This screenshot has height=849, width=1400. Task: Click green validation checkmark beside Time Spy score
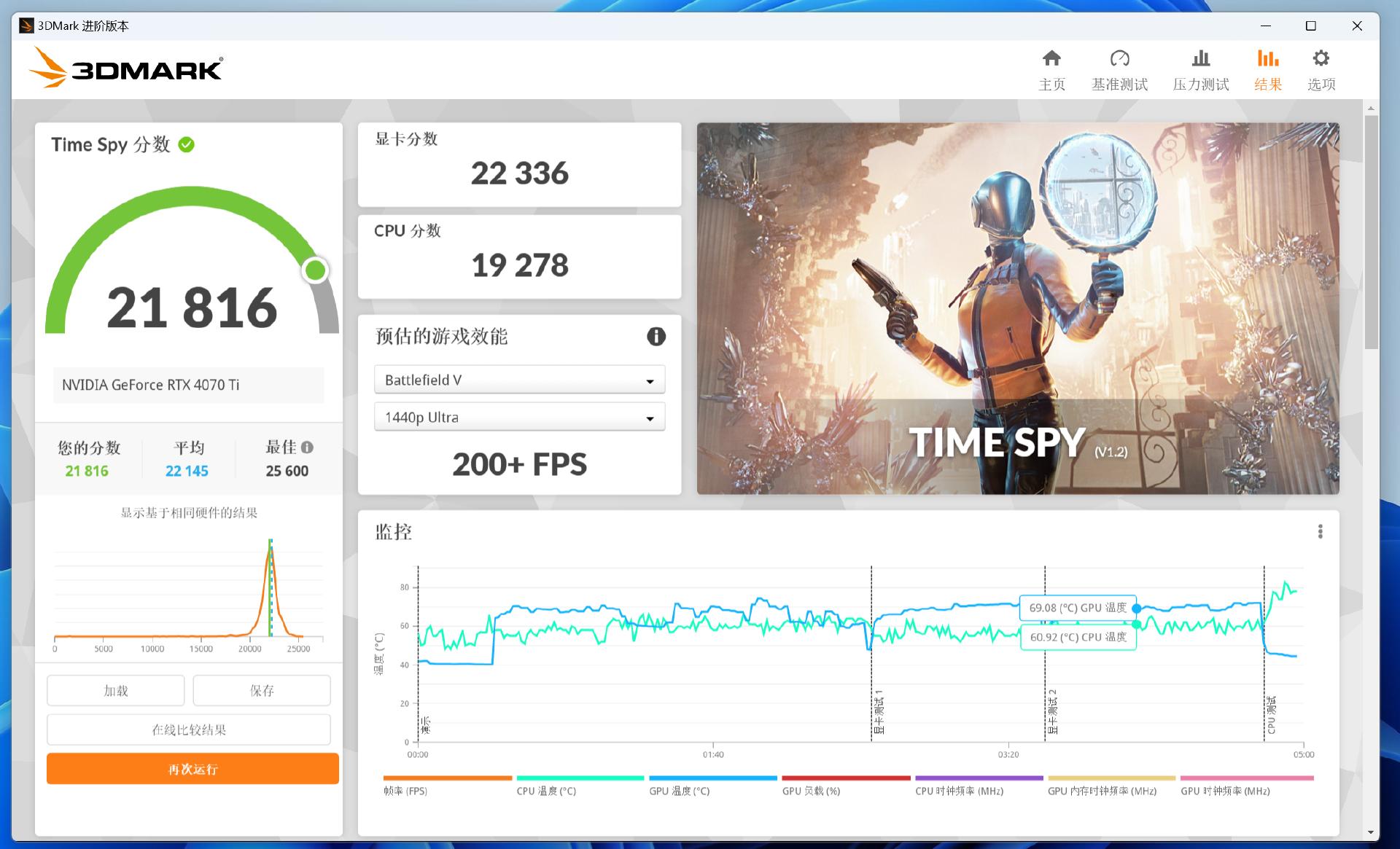click(x=187, y=145)
